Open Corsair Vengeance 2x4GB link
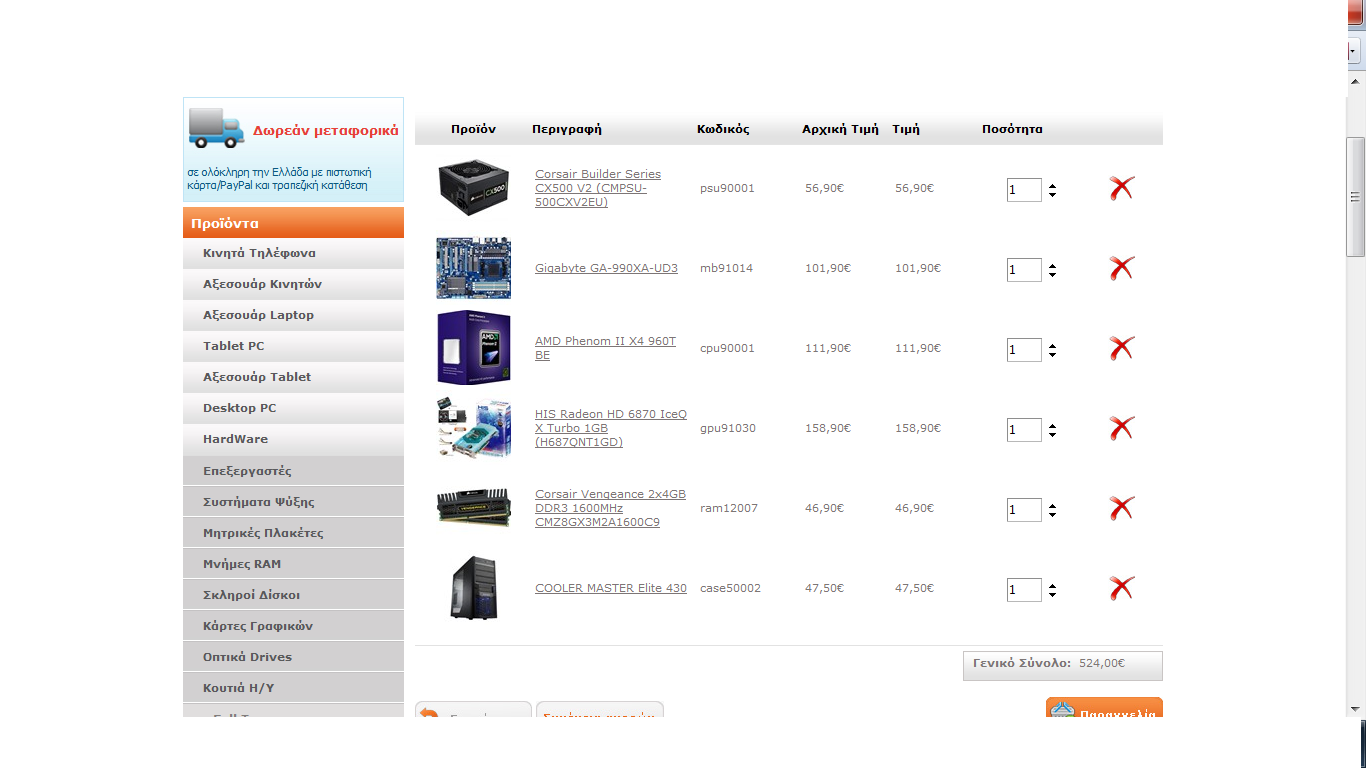 tap(610, 508)
